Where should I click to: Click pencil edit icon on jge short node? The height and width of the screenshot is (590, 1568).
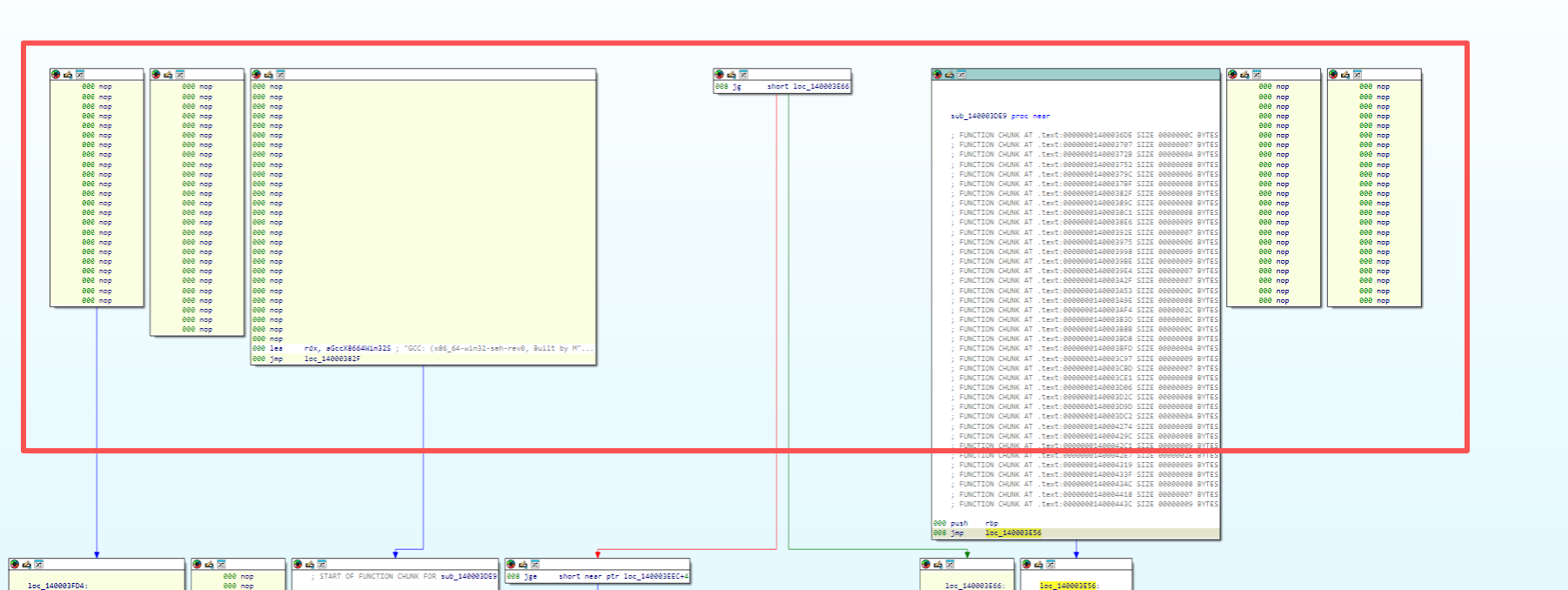pos(524,565)
